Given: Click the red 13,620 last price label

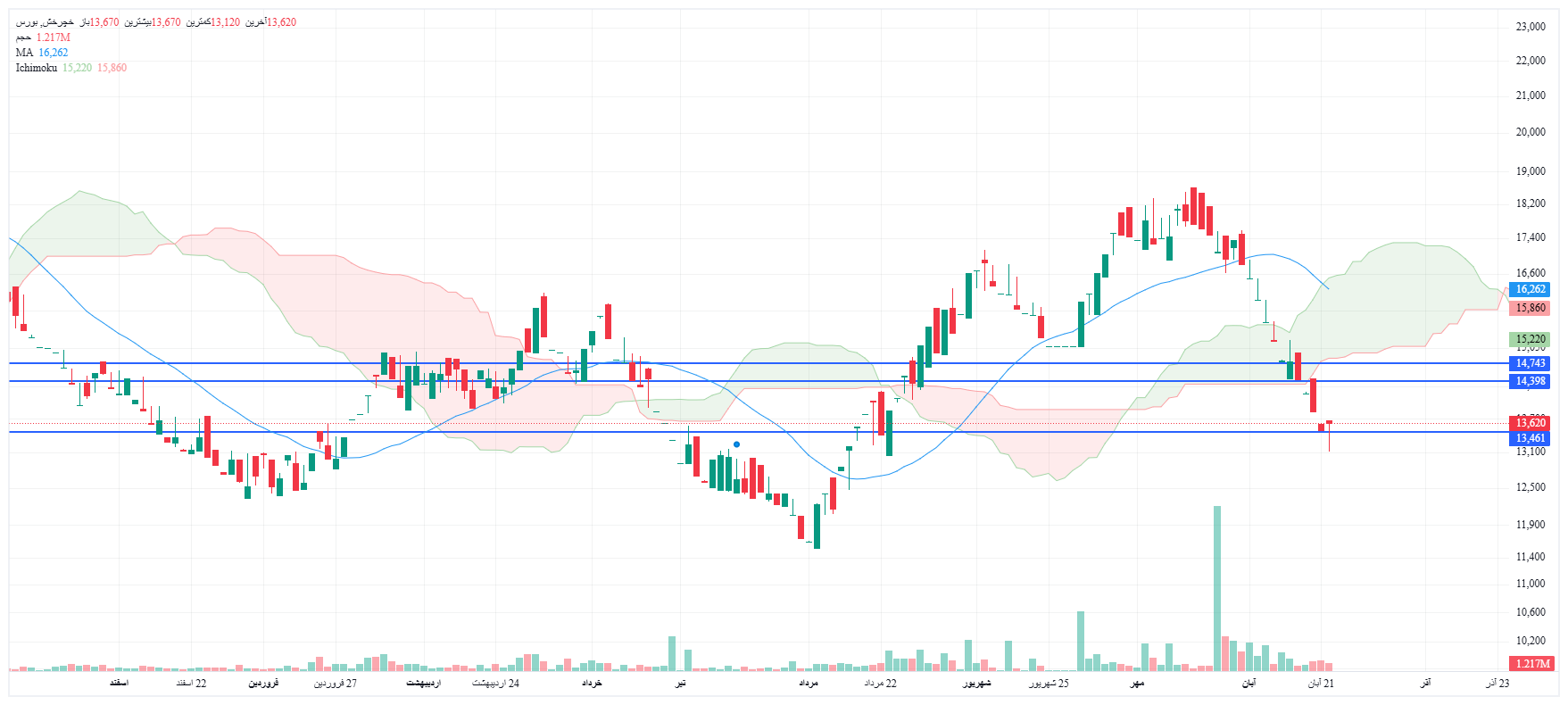Looking at the screenshot, I should pyautogui.click(x=1530, y=423).
